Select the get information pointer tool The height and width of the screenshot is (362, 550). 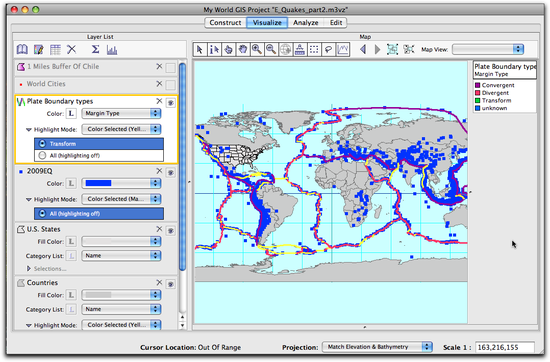coord(214,49)
